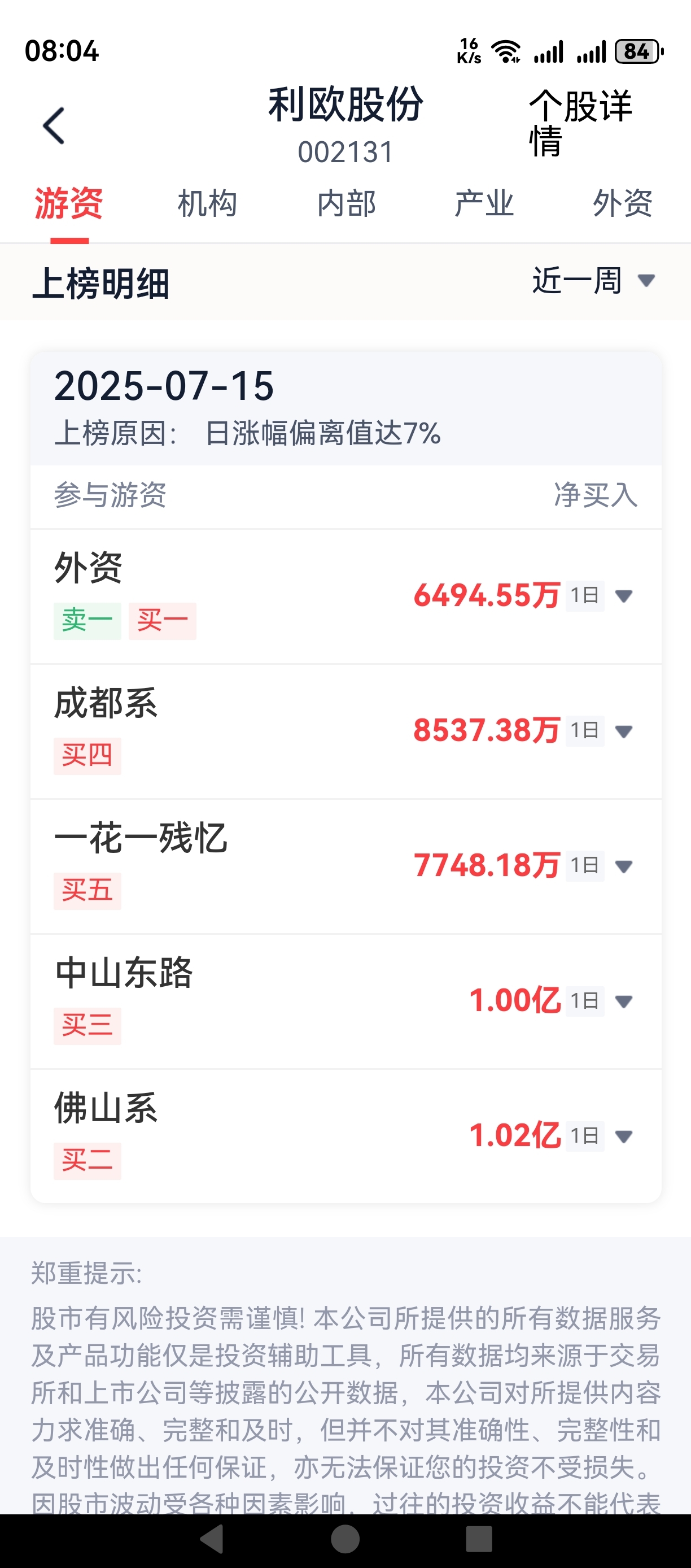The width and height of the screenshot is (691, 1568).
Task: Expand the 一花一残忆 row arrow
Action: pos(624,865)
